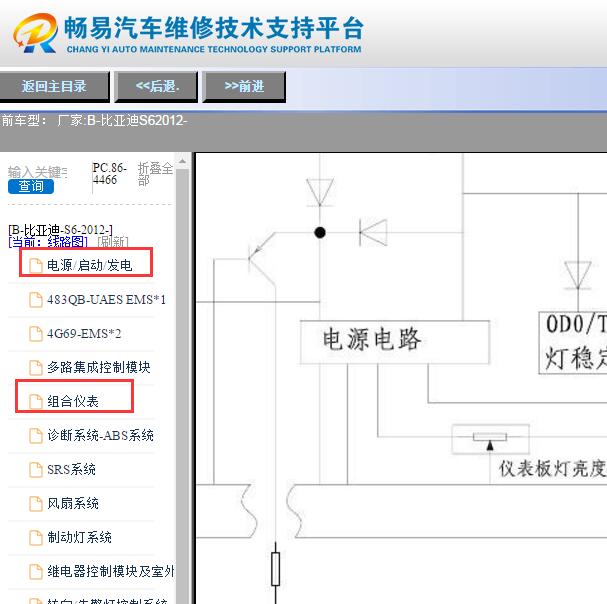Click the blue 查询 search button

click(31, 186)
